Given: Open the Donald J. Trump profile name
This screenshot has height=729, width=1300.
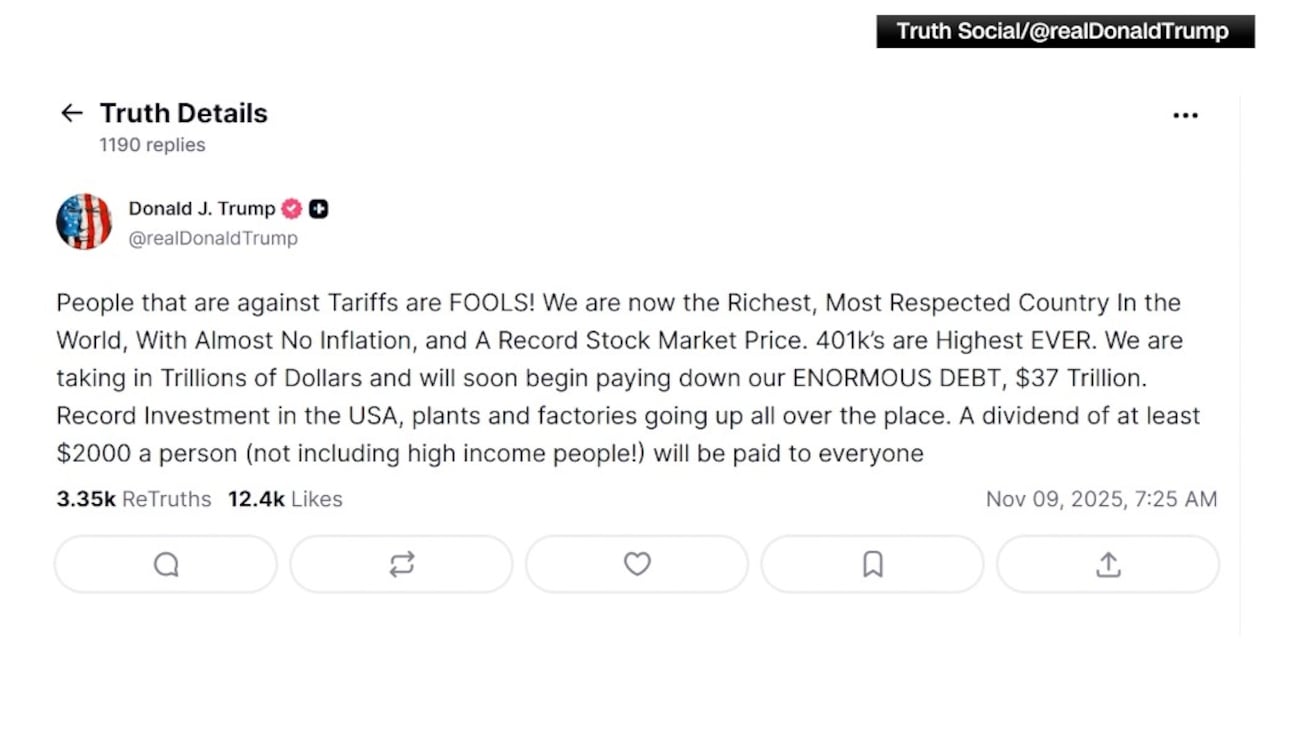Looking at the screenshot, I should pos(201,209).
